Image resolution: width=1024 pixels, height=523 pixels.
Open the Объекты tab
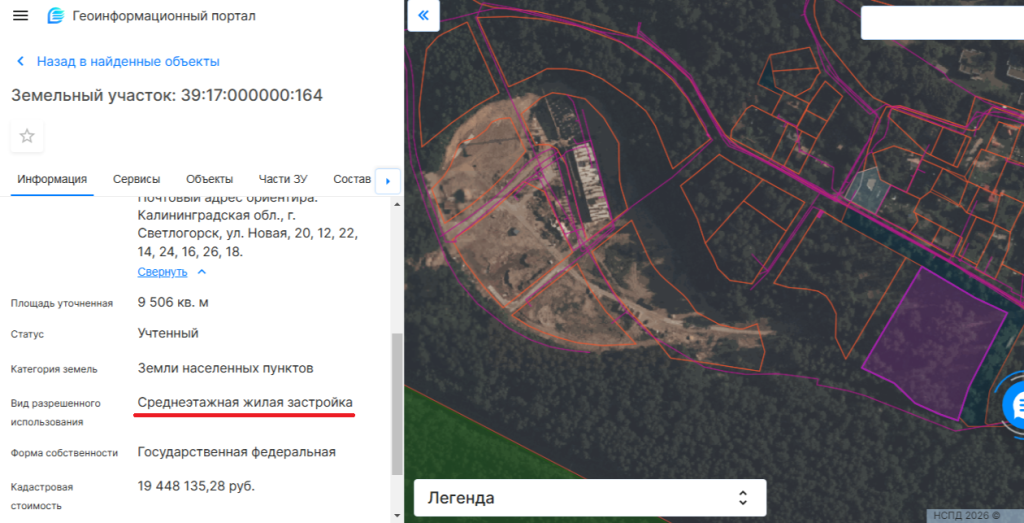209,179
